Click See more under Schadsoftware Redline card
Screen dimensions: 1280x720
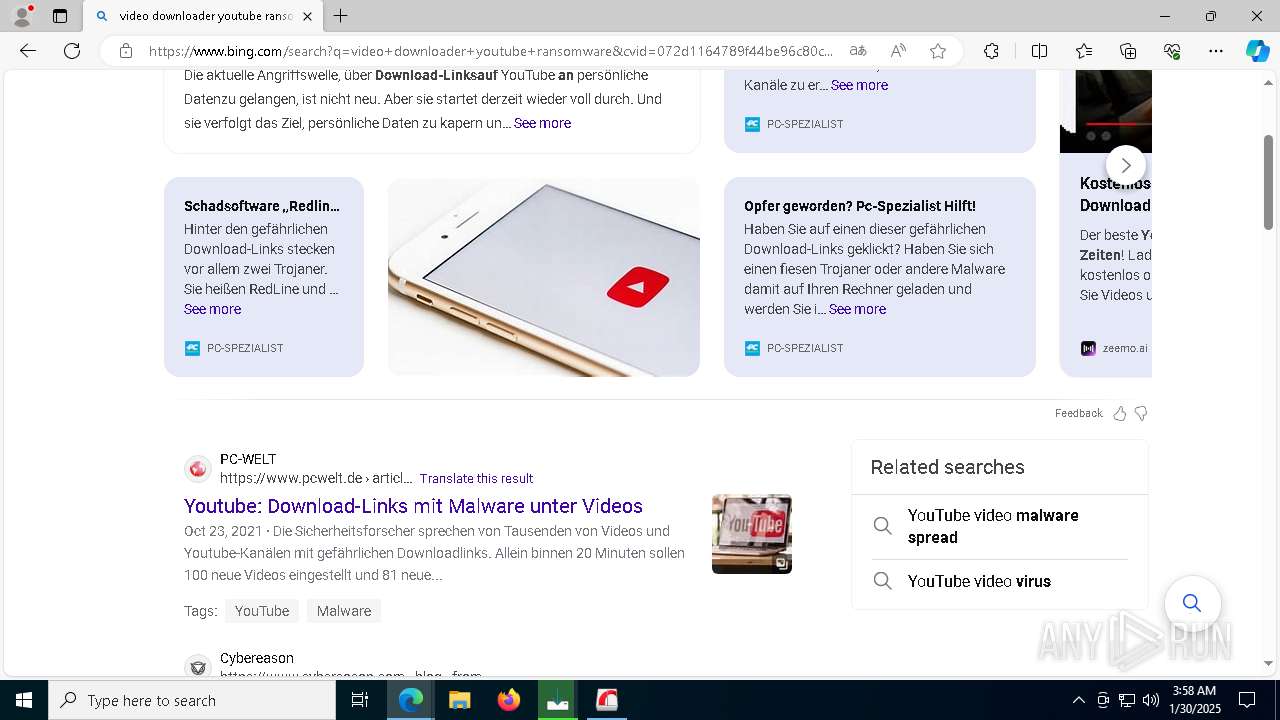click(212, 309)
